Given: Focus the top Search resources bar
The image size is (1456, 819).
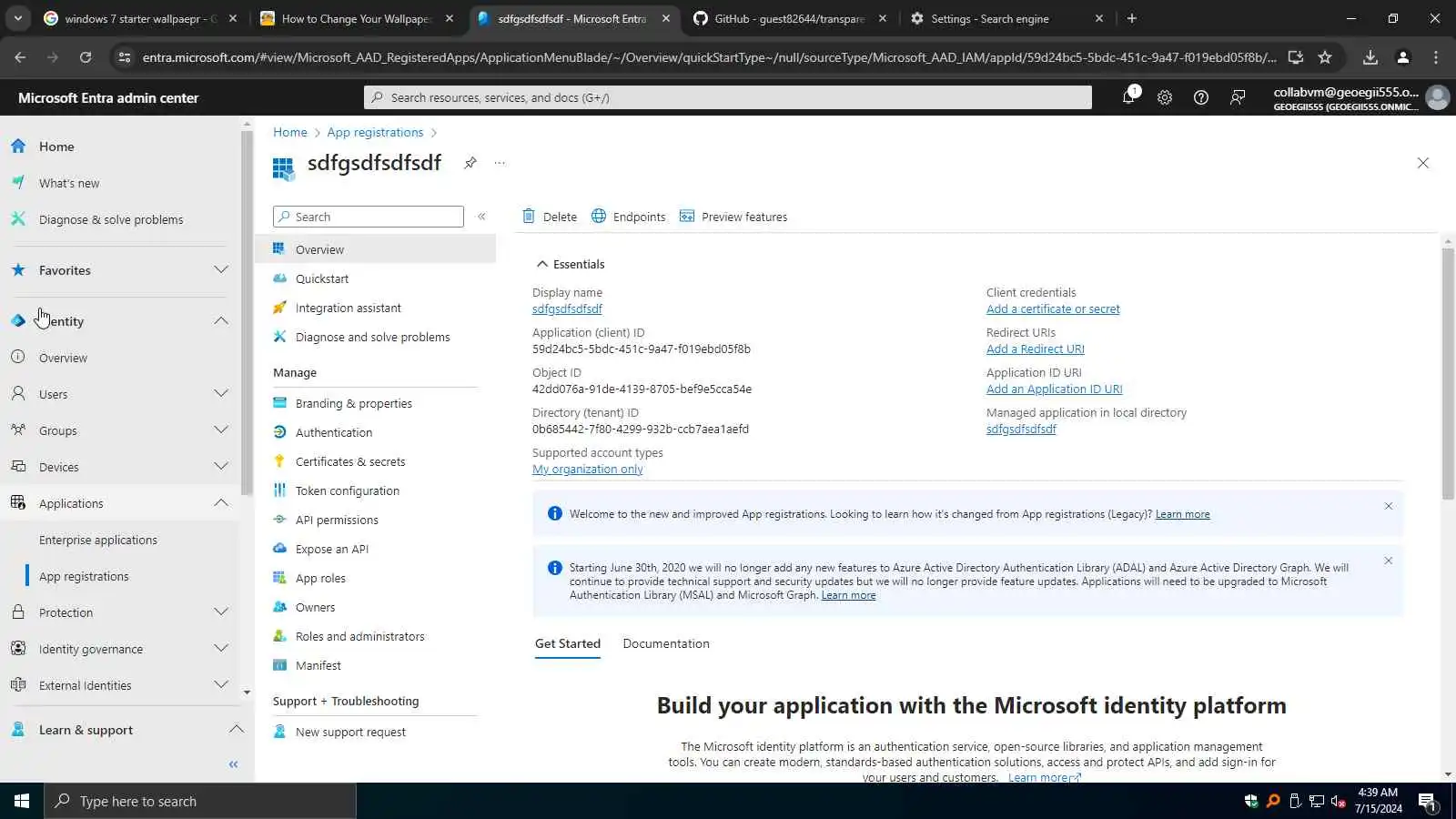Looking at the screenshot, I should [728, 97].
